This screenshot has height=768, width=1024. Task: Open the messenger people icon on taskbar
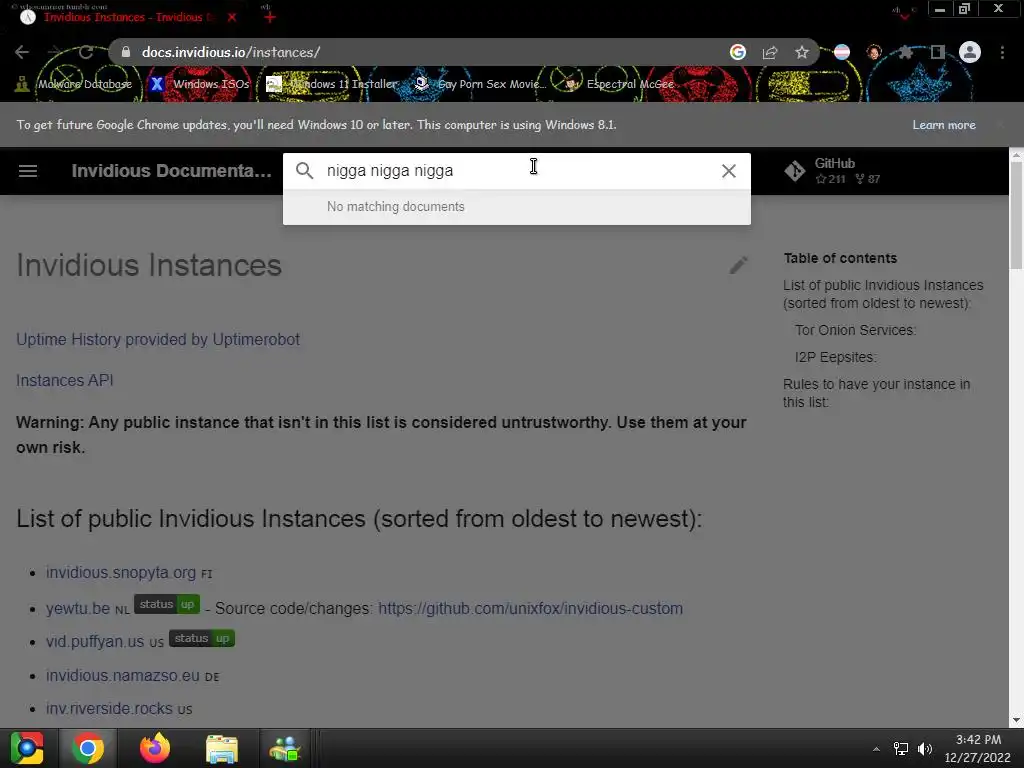(x=284, y=748)
